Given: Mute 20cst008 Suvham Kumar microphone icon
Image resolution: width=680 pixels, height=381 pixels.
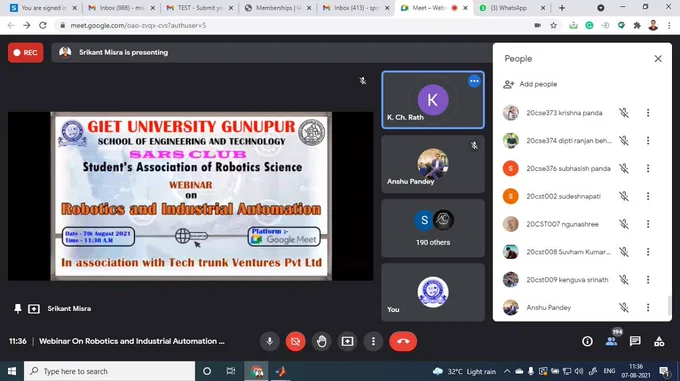Looking at the screenshot, I should [624, 252].
